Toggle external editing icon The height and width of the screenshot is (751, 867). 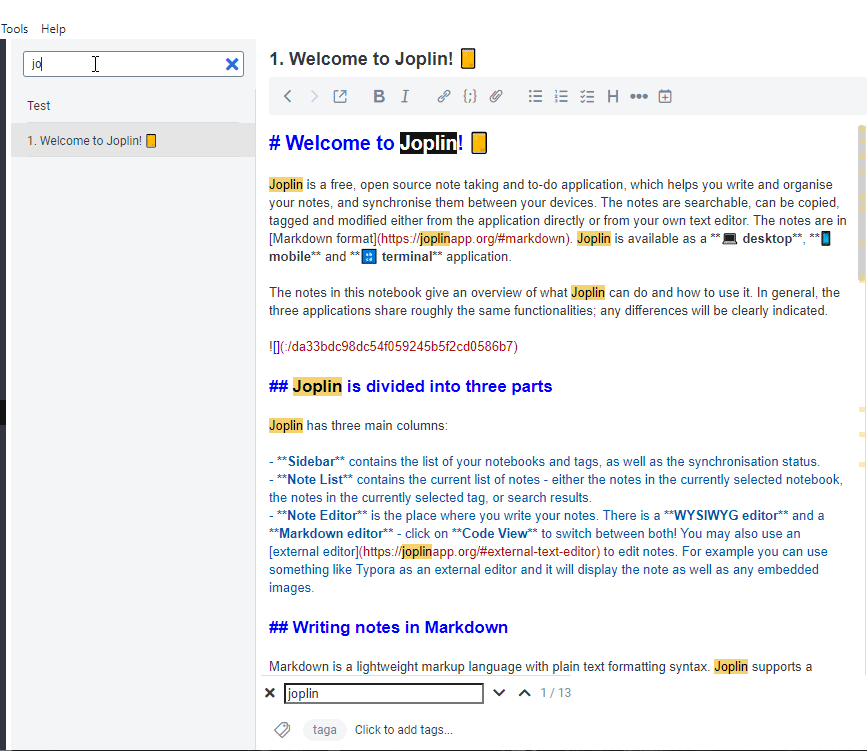(340, 96)
